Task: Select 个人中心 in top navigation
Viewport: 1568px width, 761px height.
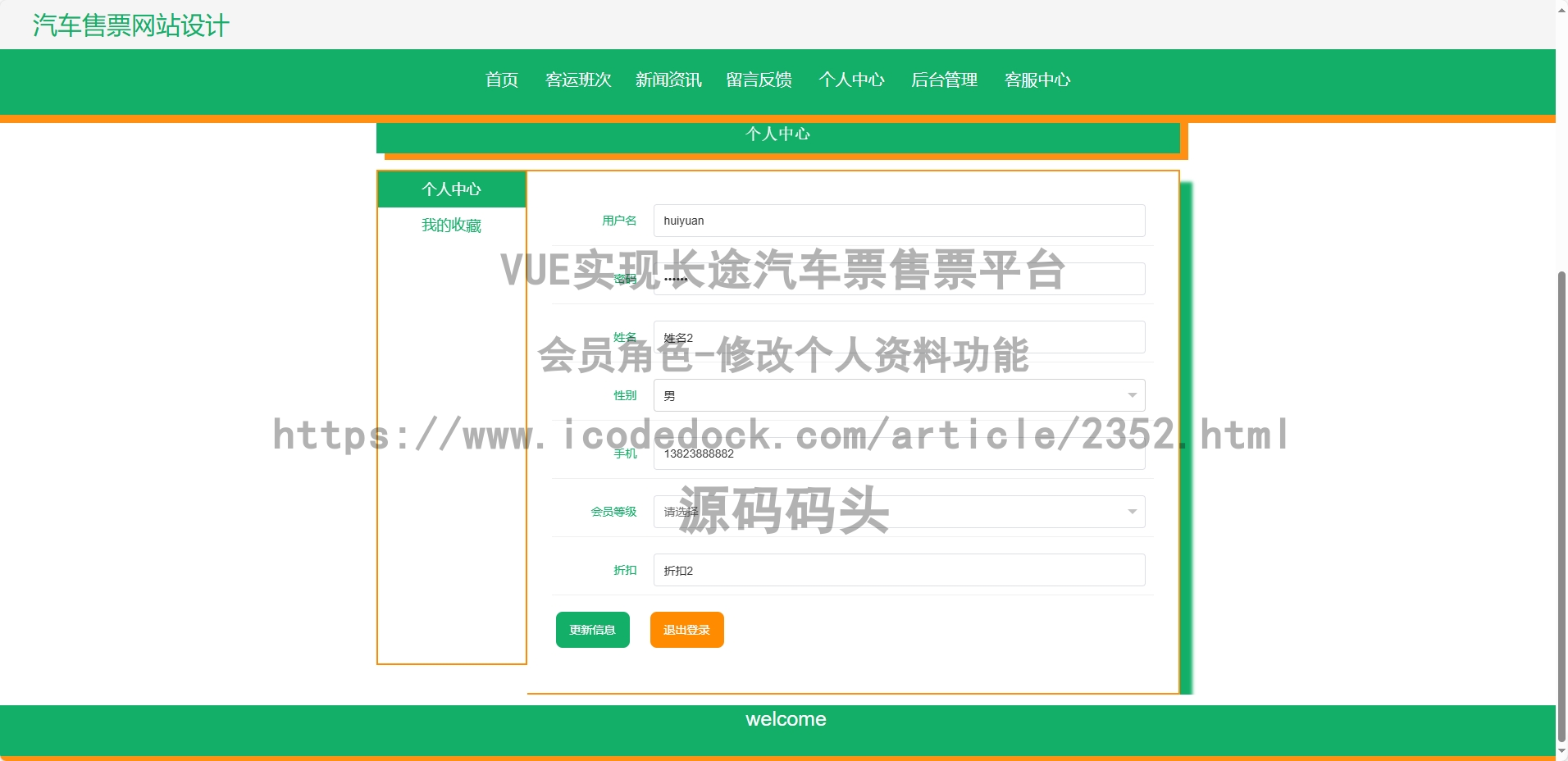Action: tap(851, 80)
